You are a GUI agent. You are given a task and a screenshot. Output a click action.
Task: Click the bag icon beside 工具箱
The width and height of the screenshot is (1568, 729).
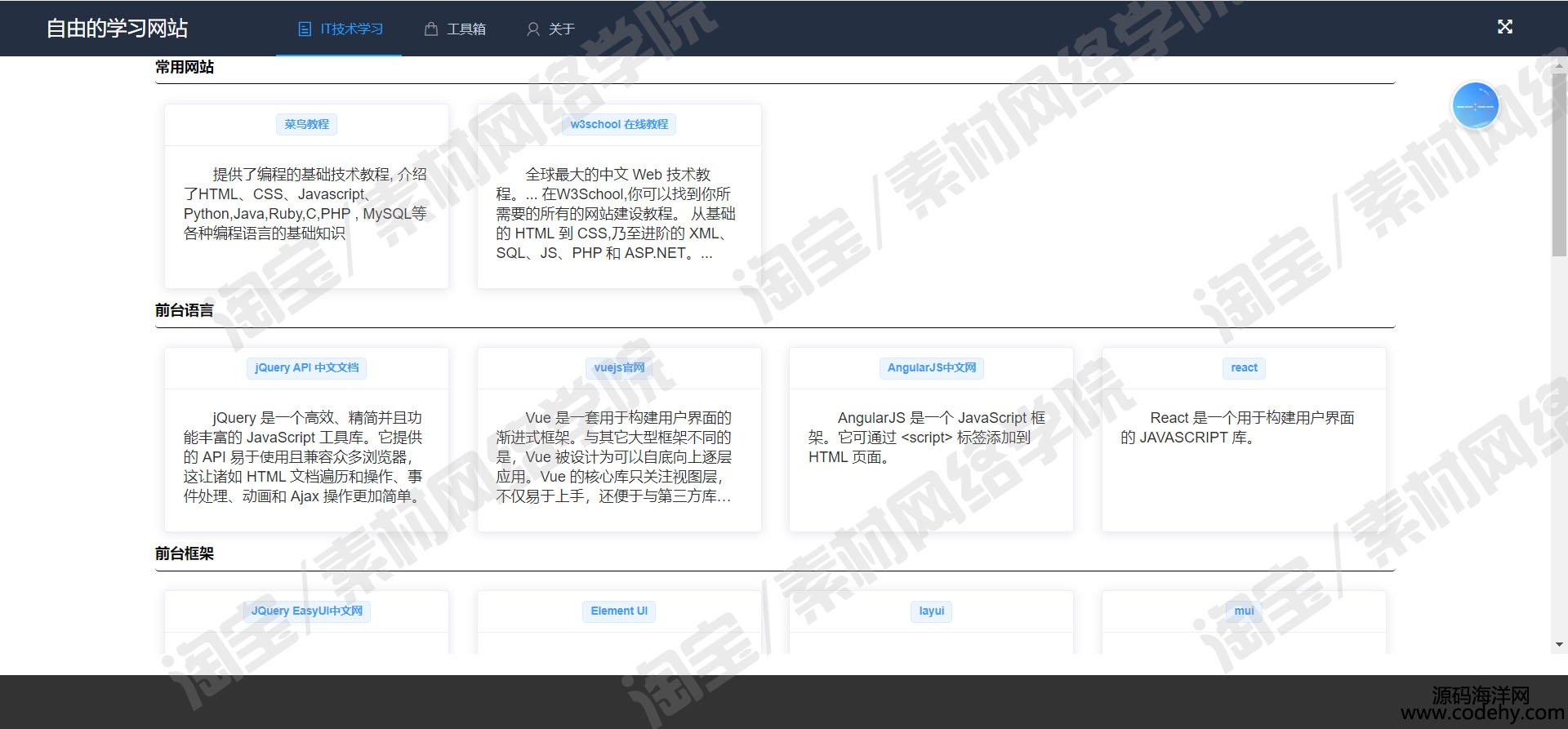pyautogui.click(x=431, y=29)
